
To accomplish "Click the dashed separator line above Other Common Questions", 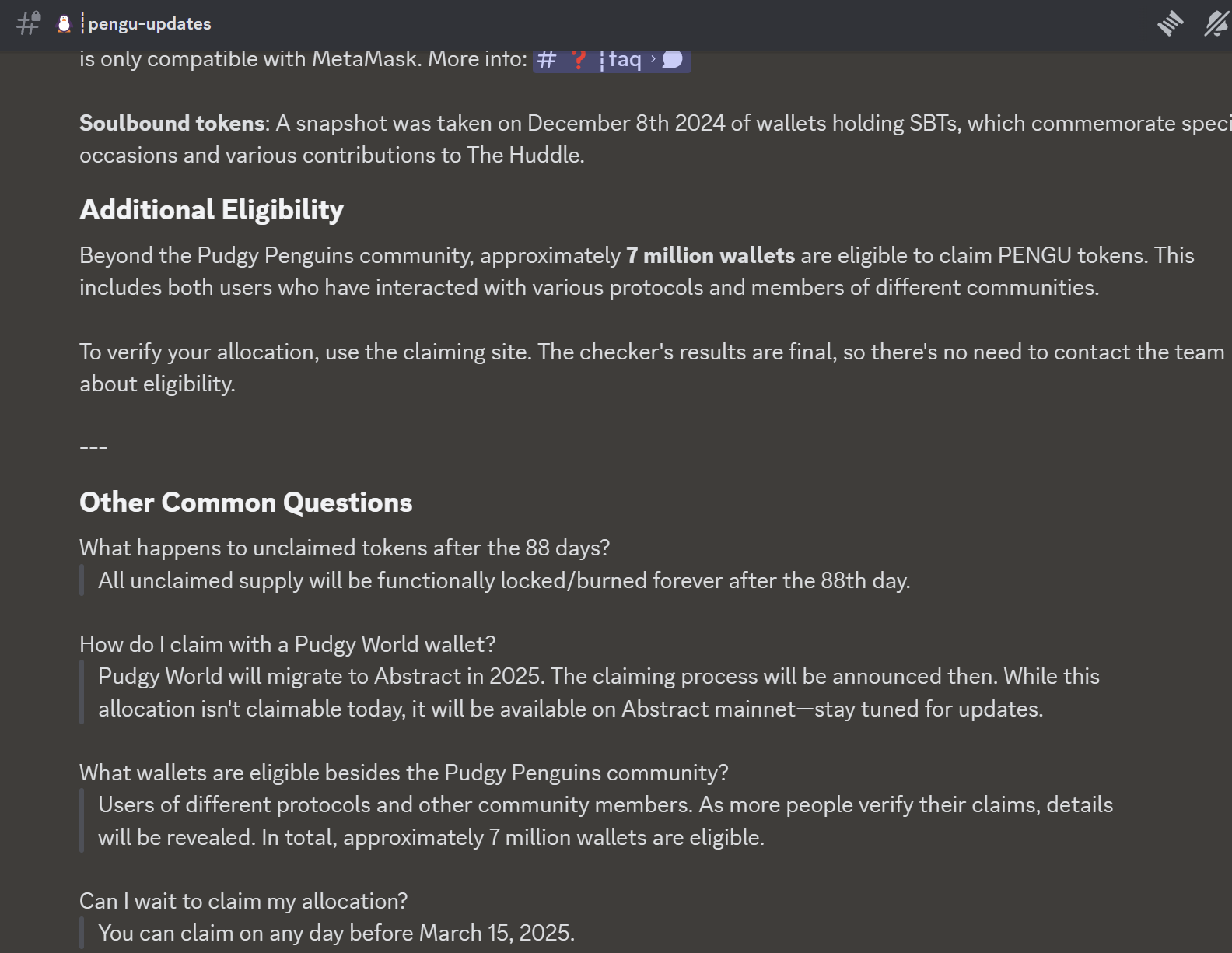I will click(x=93, y=447).
